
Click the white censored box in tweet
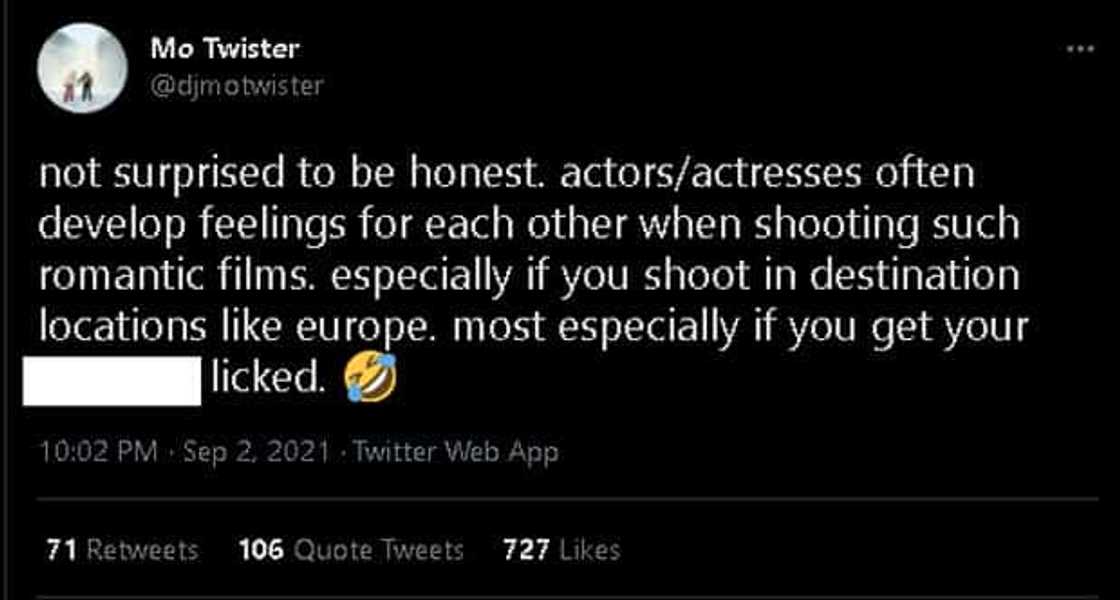coord(113,380)
